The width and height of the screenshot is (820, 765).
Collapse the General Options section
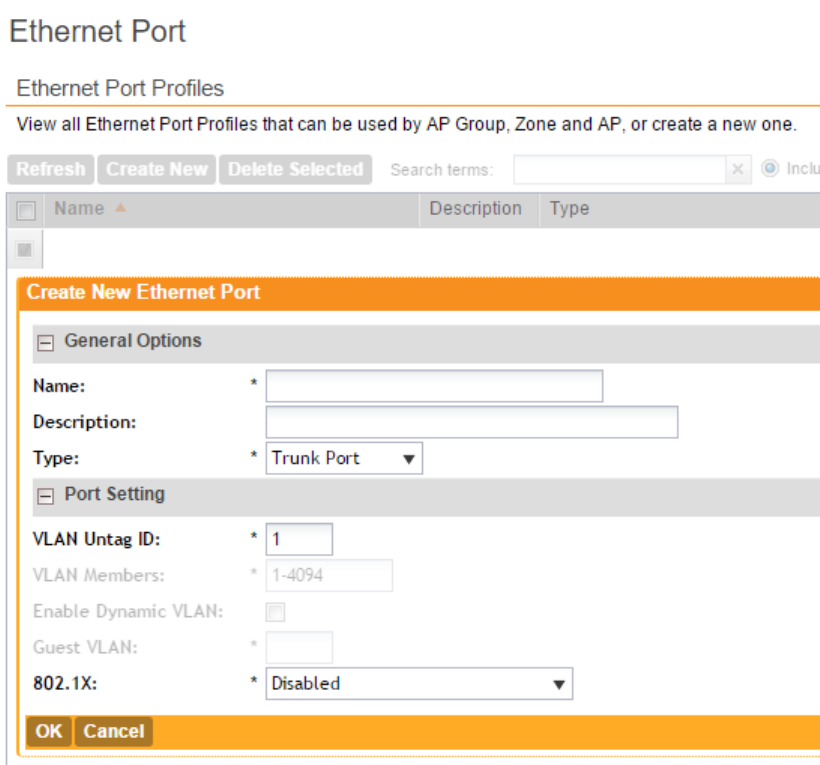(x=44, y=342)
